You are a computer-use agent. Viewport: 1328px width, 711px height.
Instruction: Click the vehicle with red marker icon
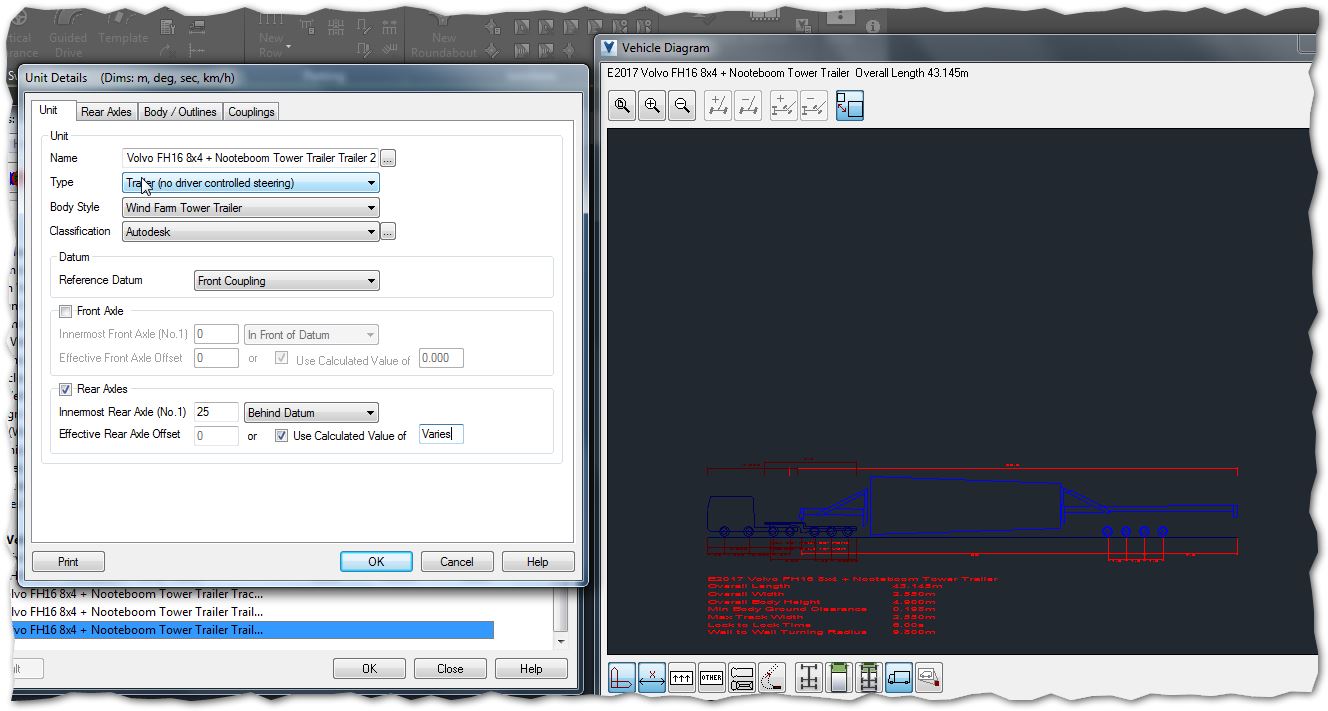(929, 678)
